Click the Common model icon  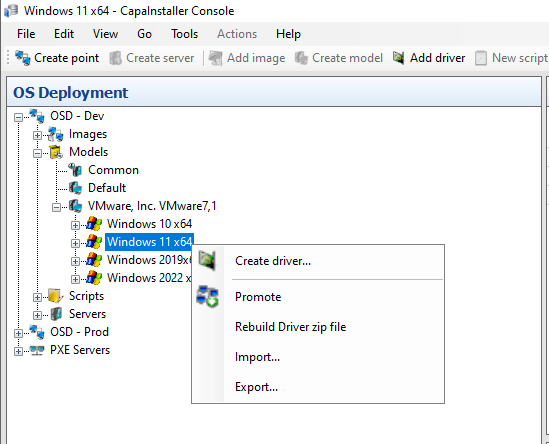(x=75, y=170)
